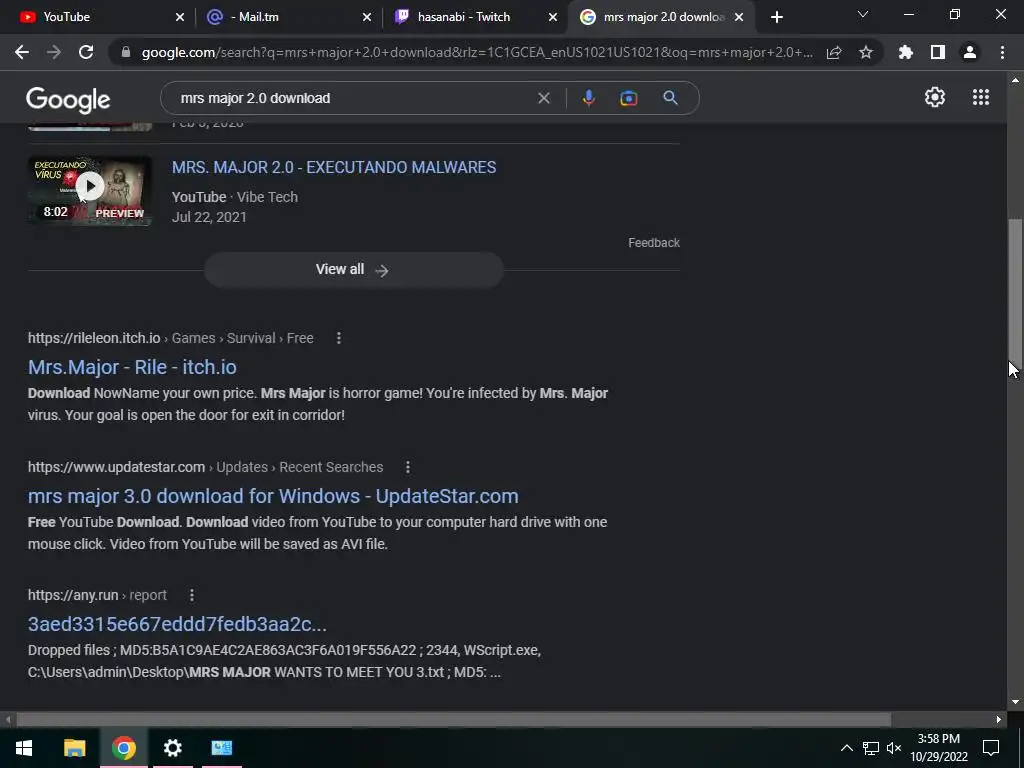Open a new browser tab
Viewport: 1024px width, 768px height.
776,17
